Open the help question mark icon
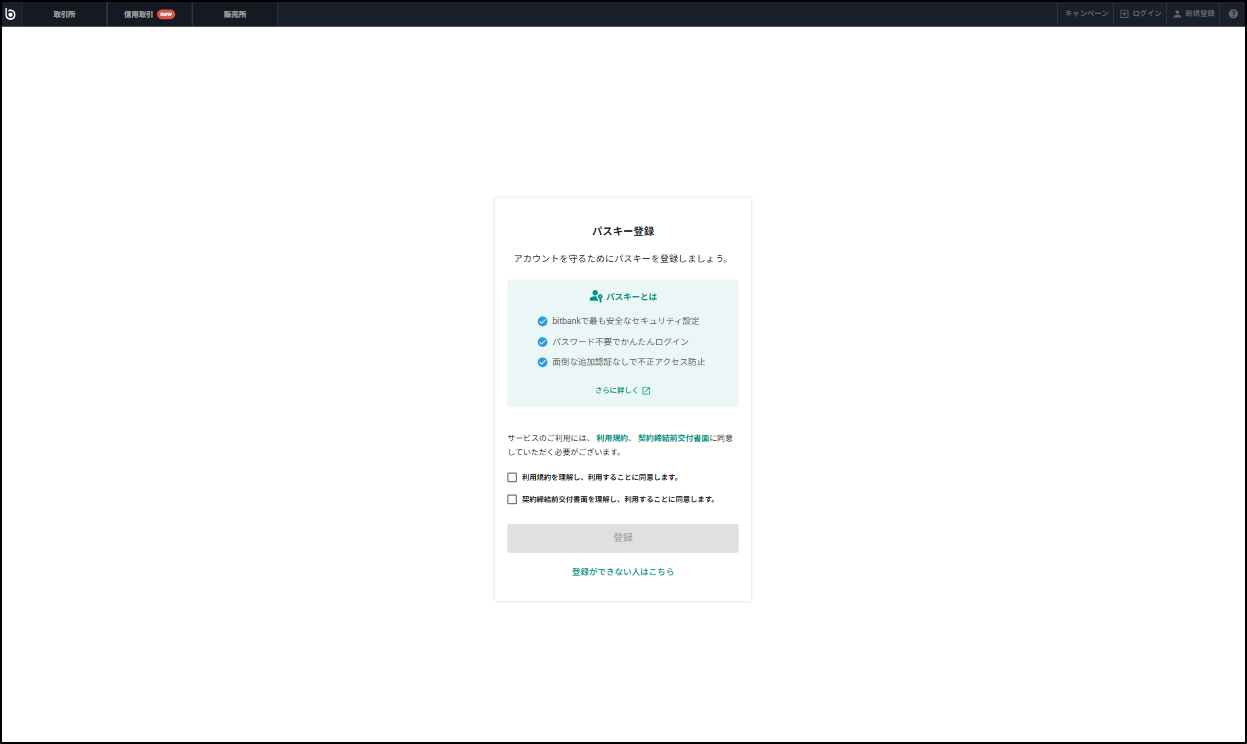Viewport: 1247px width, 744px height. click(x=1233, y=13)
